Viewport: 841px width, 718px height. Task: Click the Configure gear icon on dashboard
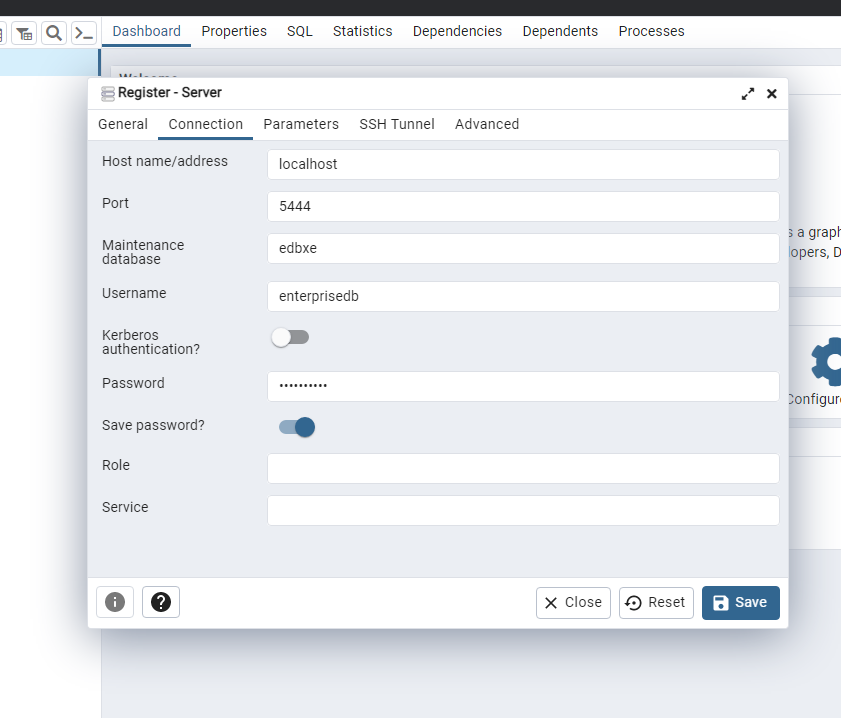pos(826,362)
